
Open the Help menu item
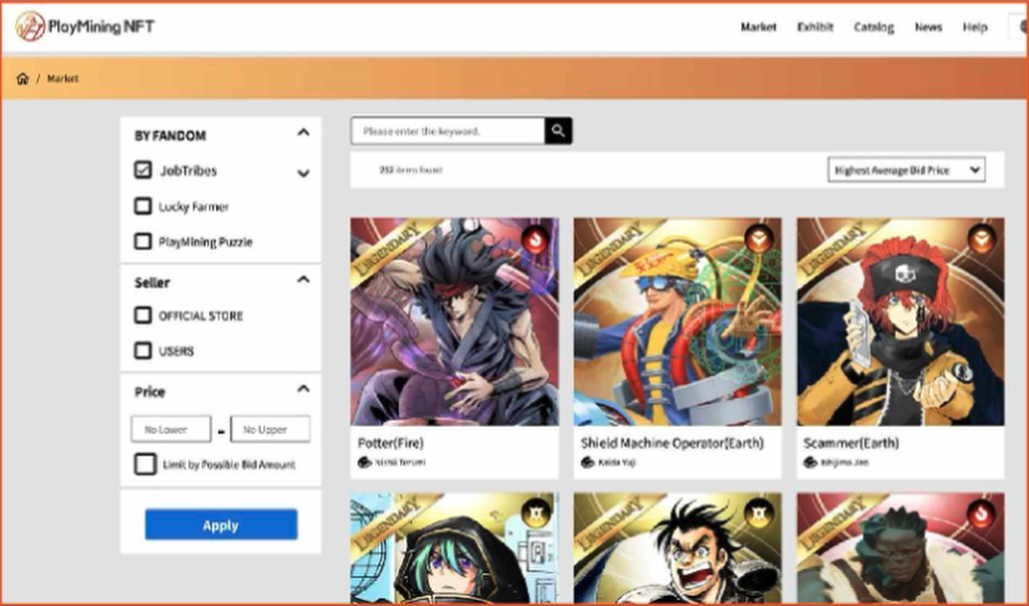tap(975, 27)
